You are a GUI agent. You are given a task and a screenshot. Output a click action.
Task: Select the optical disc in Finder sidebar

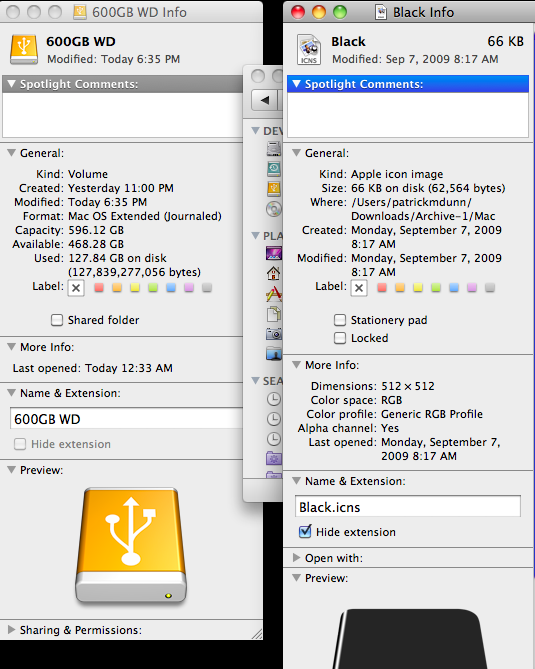click(x=273, y=209)
